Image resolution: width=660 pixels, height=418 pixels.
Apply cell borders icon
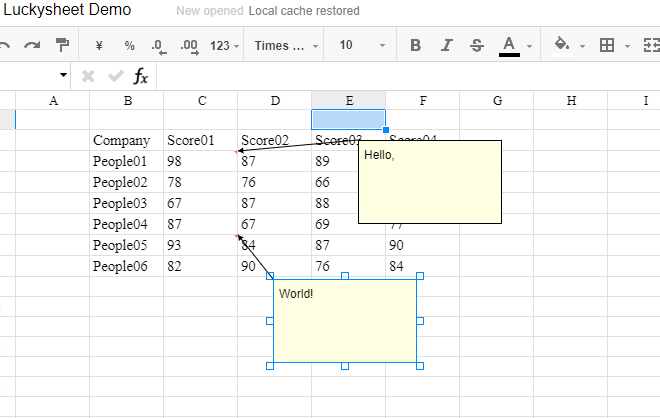pos(607,45)
